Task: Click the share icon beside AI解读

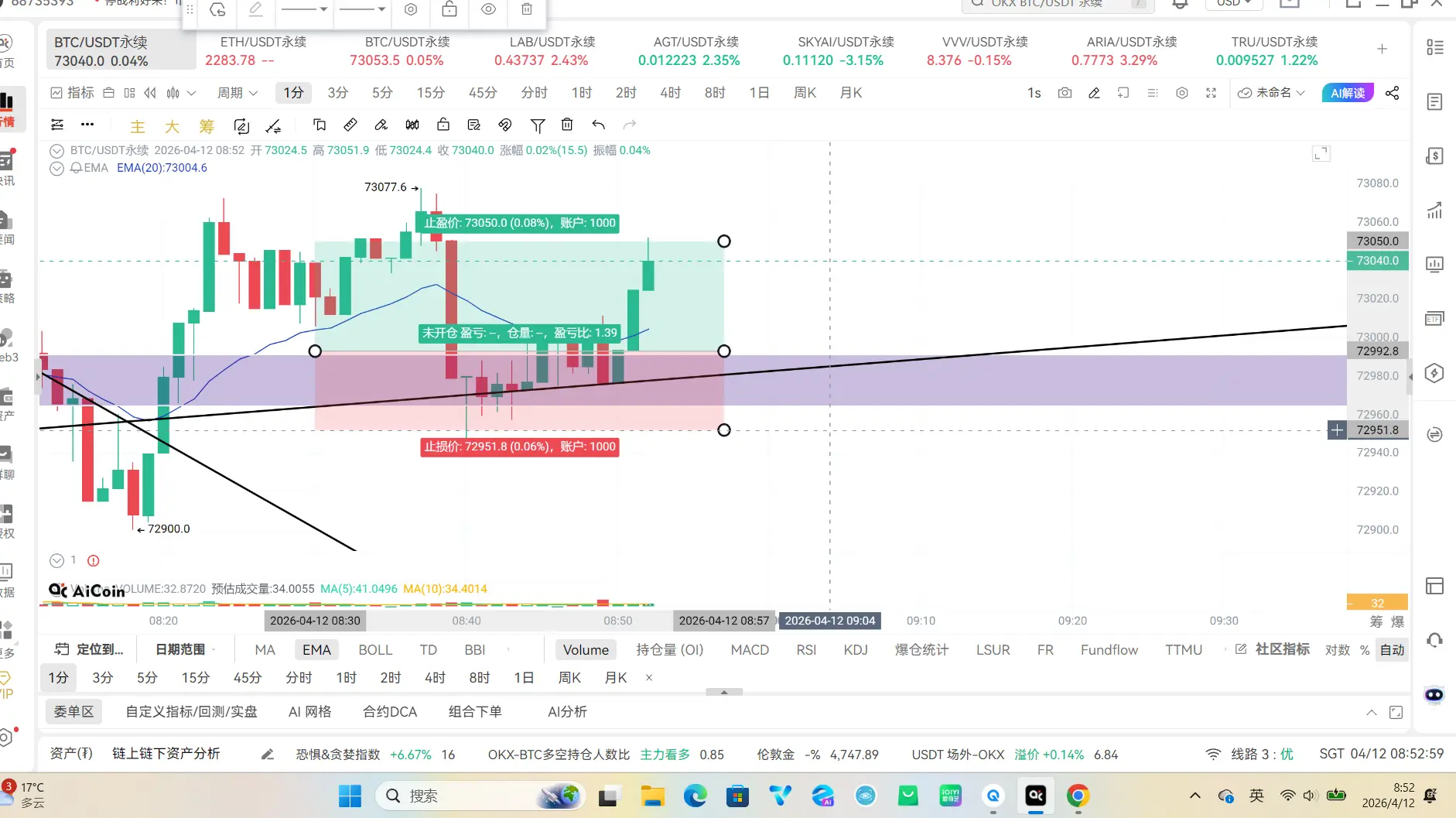Action: tap(1392, 93)
